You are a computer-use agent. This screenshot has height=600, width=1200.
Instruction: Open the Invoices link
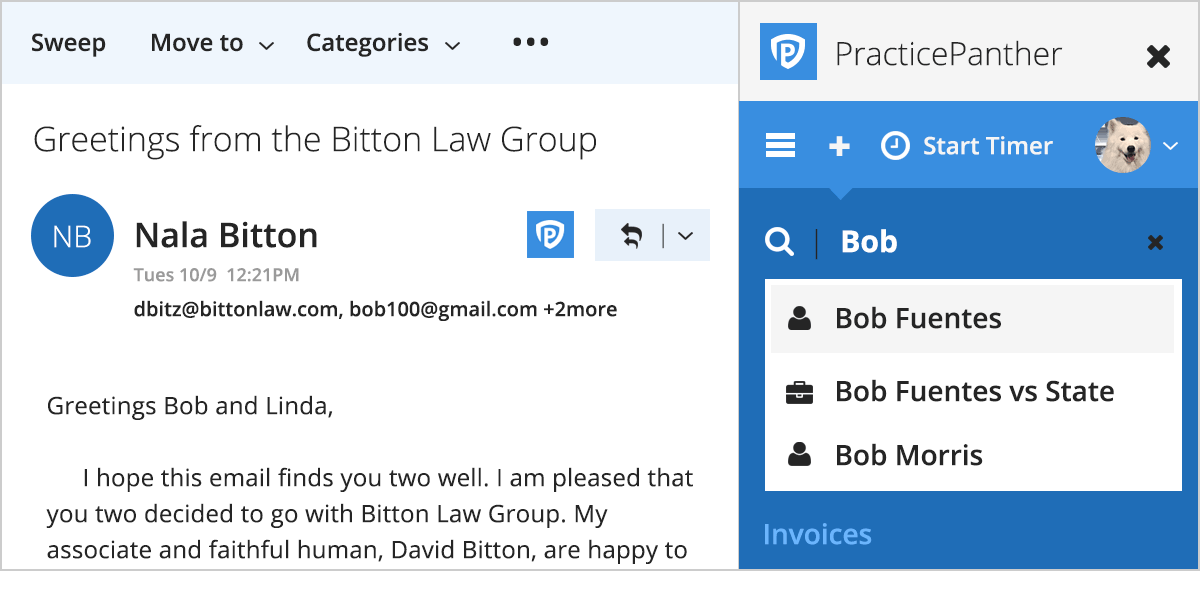pyautogui.click(x=817, y=534)
